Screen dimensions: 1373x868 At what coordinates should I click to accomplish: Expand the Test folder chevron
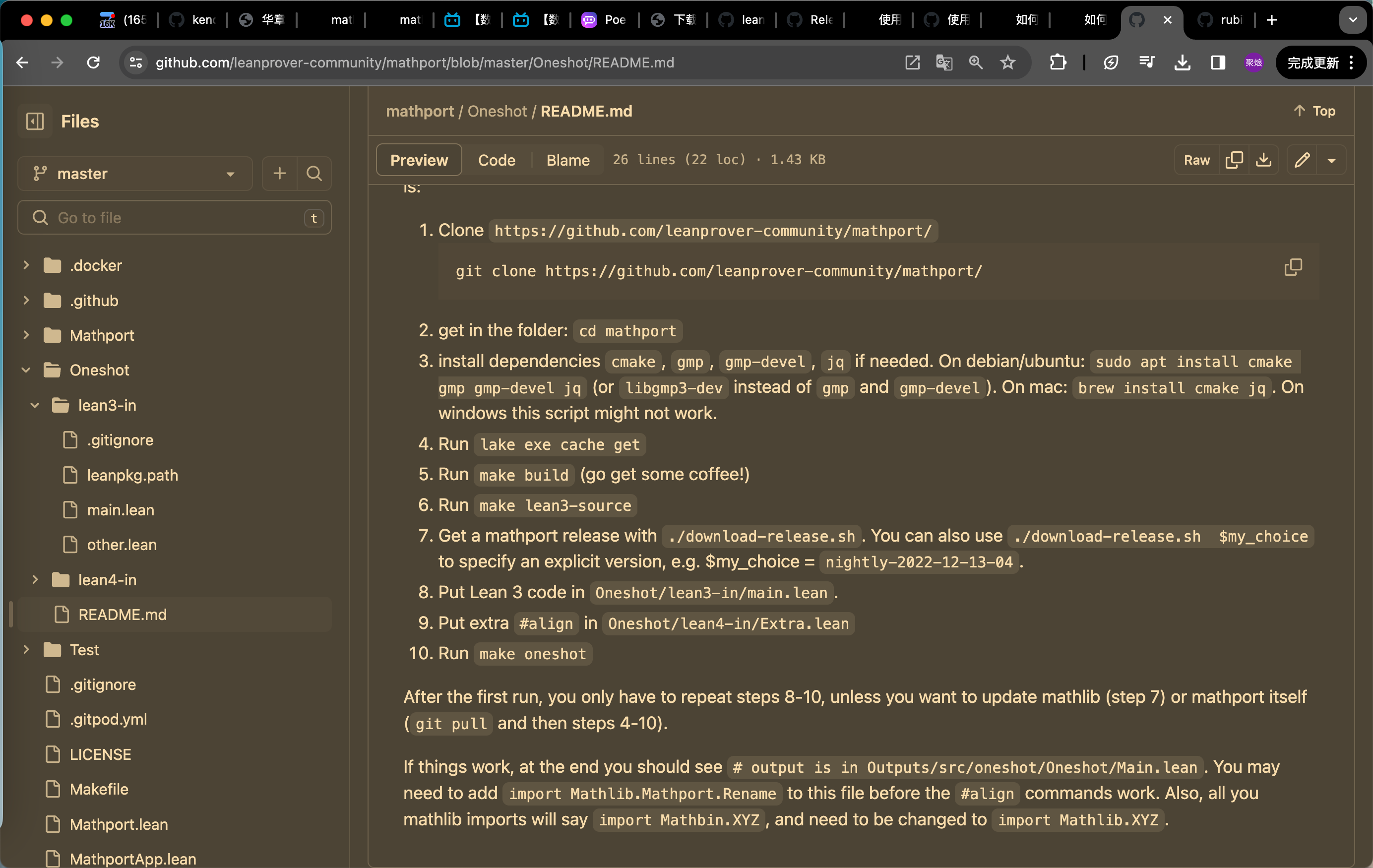(26, 650)
